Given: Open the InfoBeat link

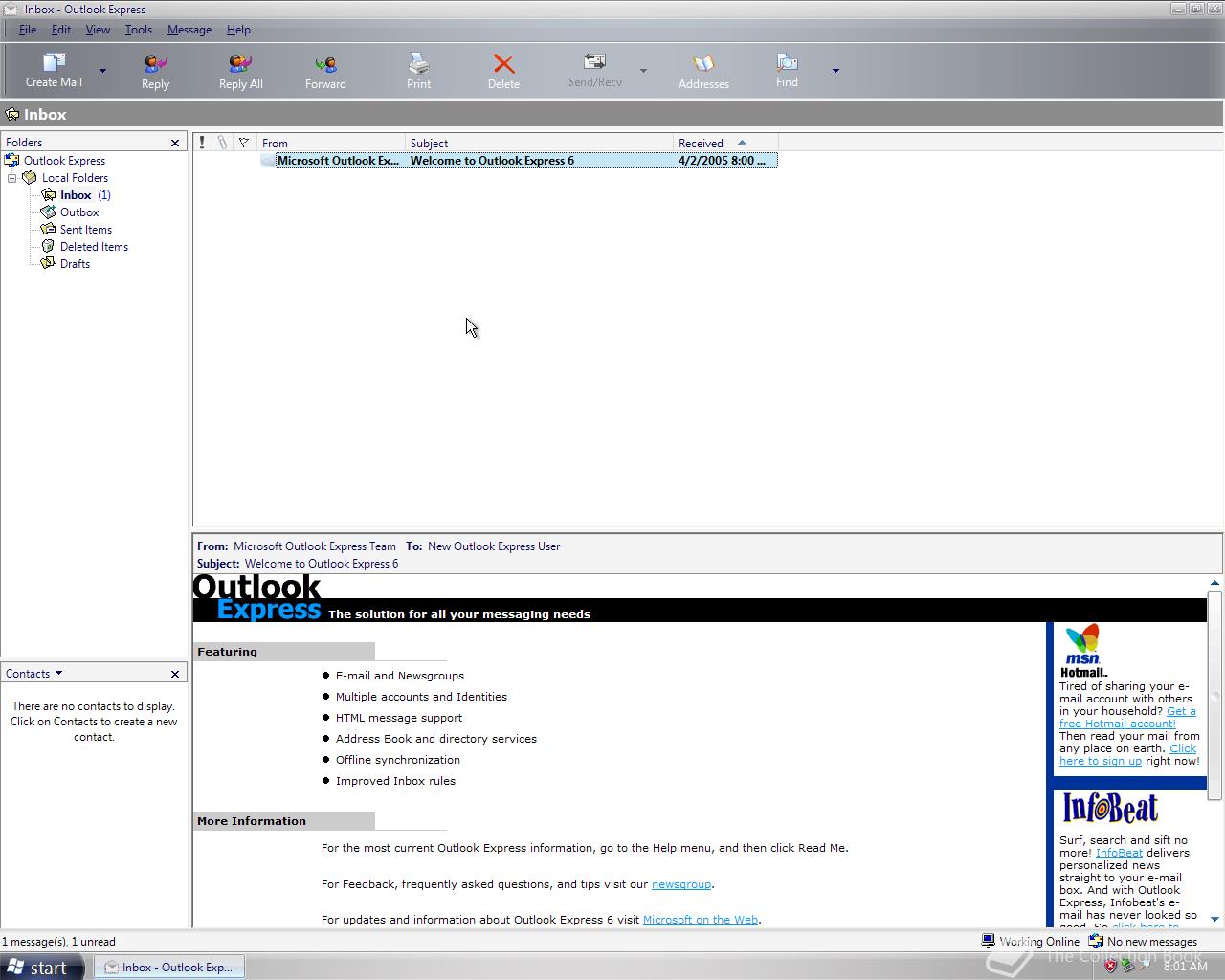Looking at the screenshot, I should tap(1119, 853).
